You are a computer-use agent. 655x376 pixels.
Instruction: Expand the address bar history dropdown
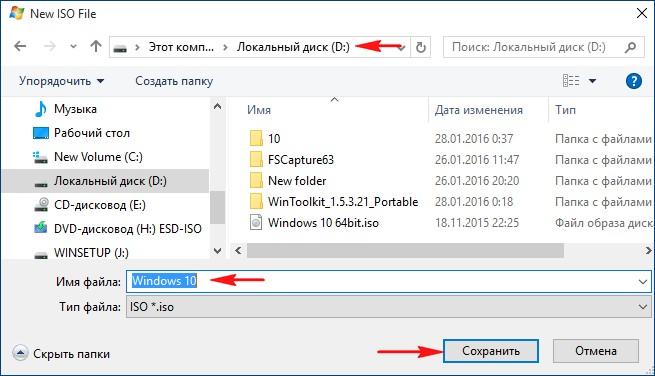[x=402, y=47]
